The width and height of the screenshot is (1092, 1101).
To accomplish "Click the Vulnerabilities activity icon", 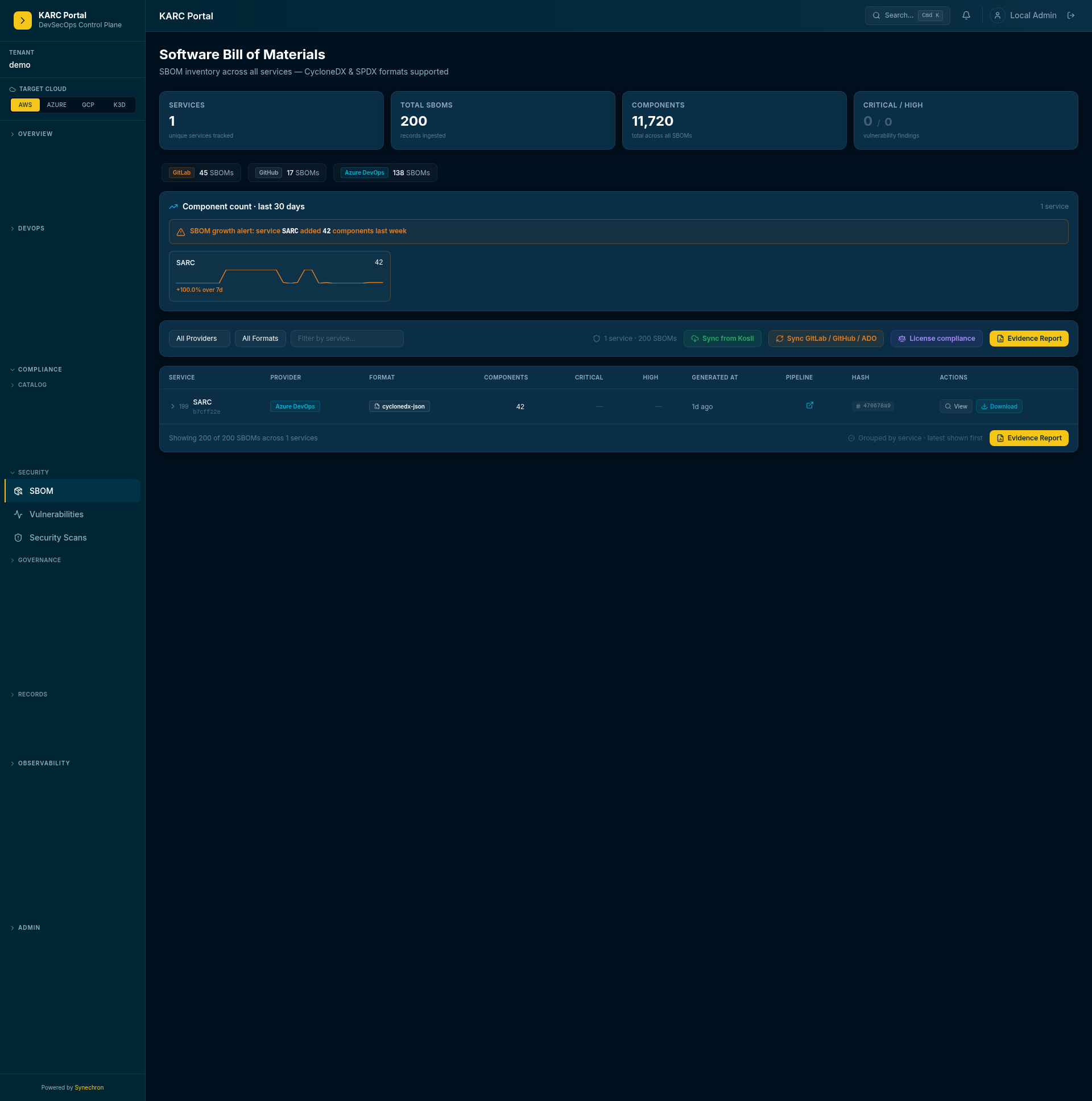I will click(x=18, y=514).
